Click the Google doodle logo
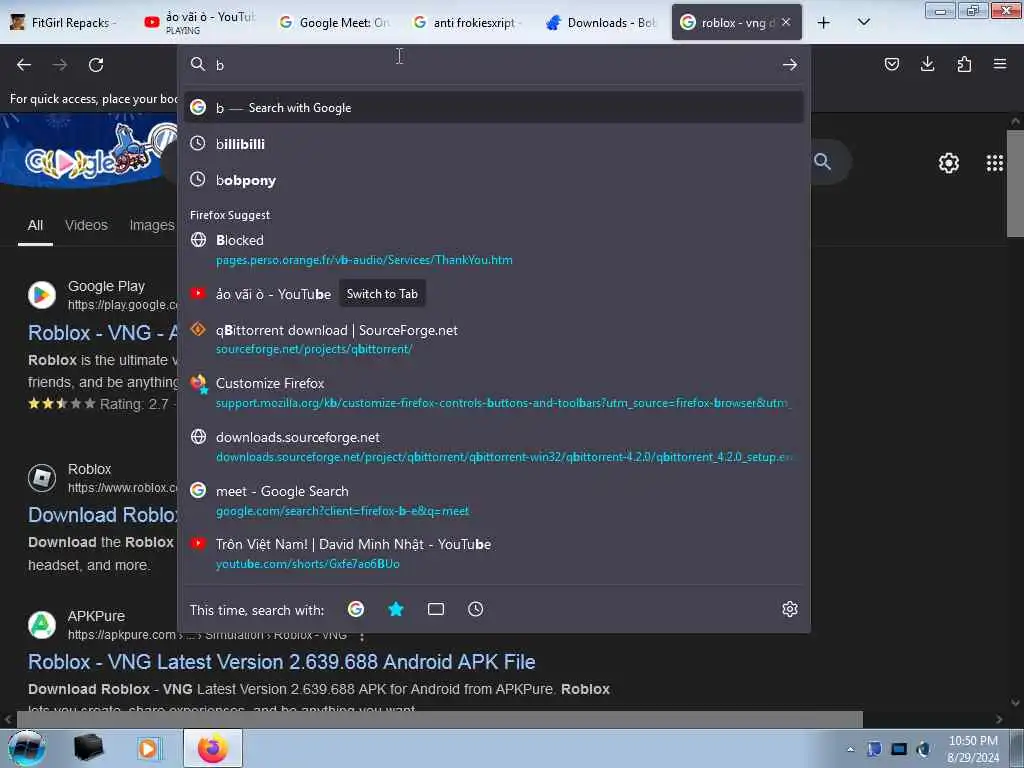 click(x=88, y=153)
